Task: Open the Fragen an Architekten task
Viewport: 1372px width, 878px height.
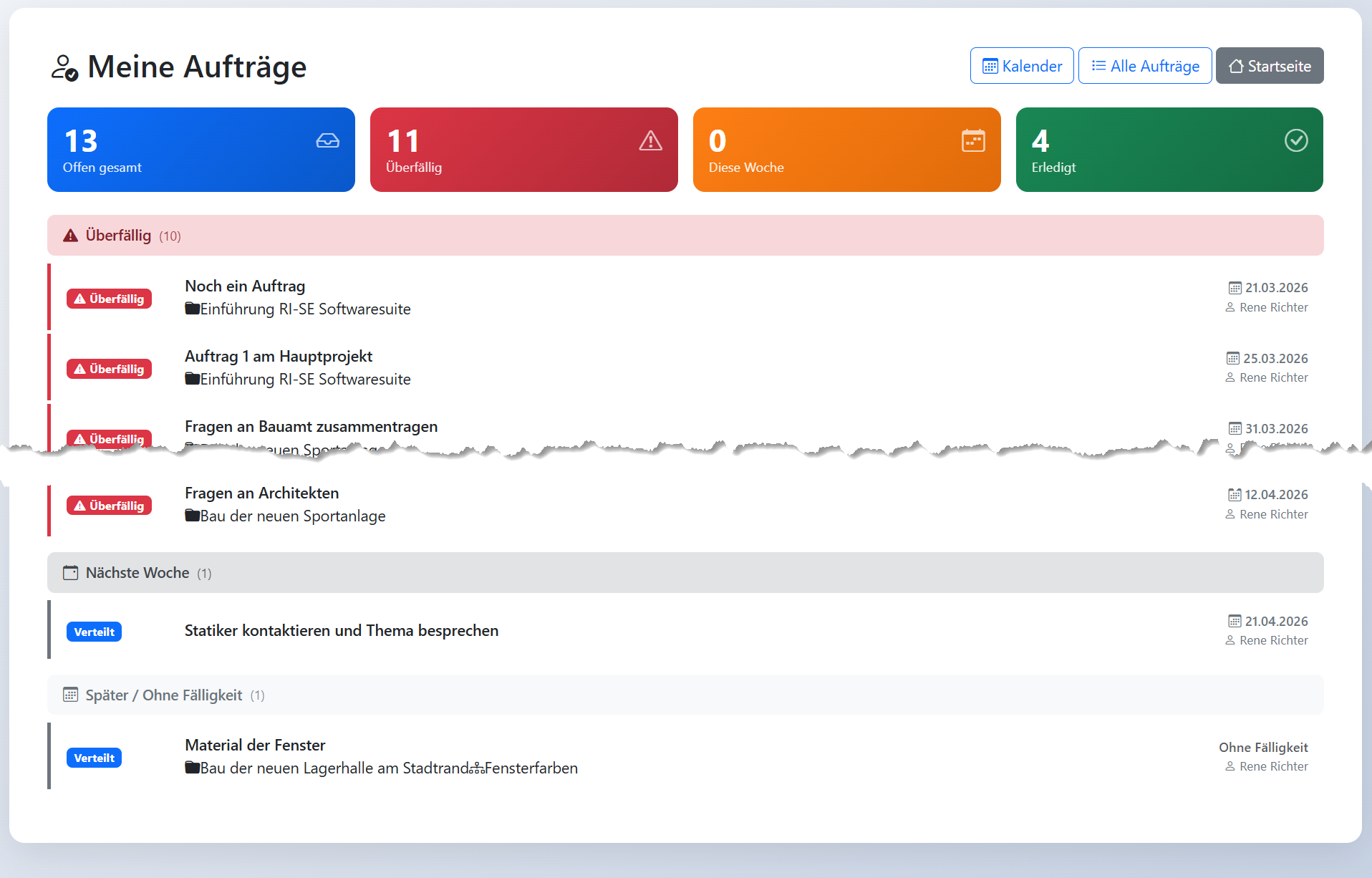Action: (x=261, y=493)
